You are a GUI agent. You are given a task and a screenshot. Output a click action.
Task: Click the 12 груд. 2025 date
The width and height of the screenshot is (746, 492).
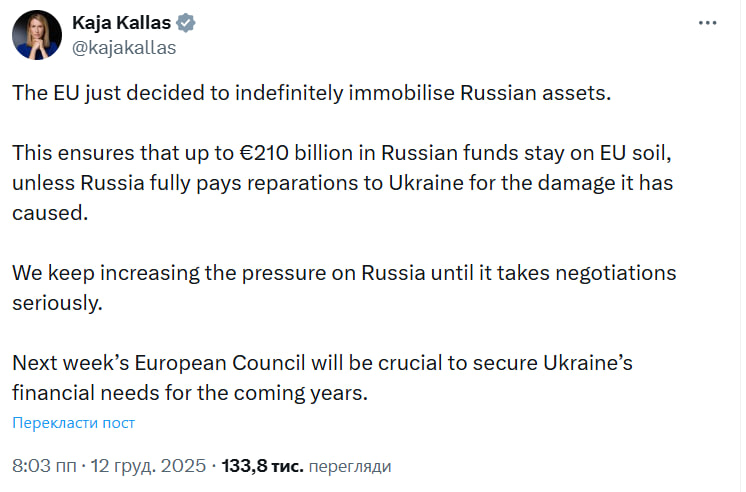146,466
